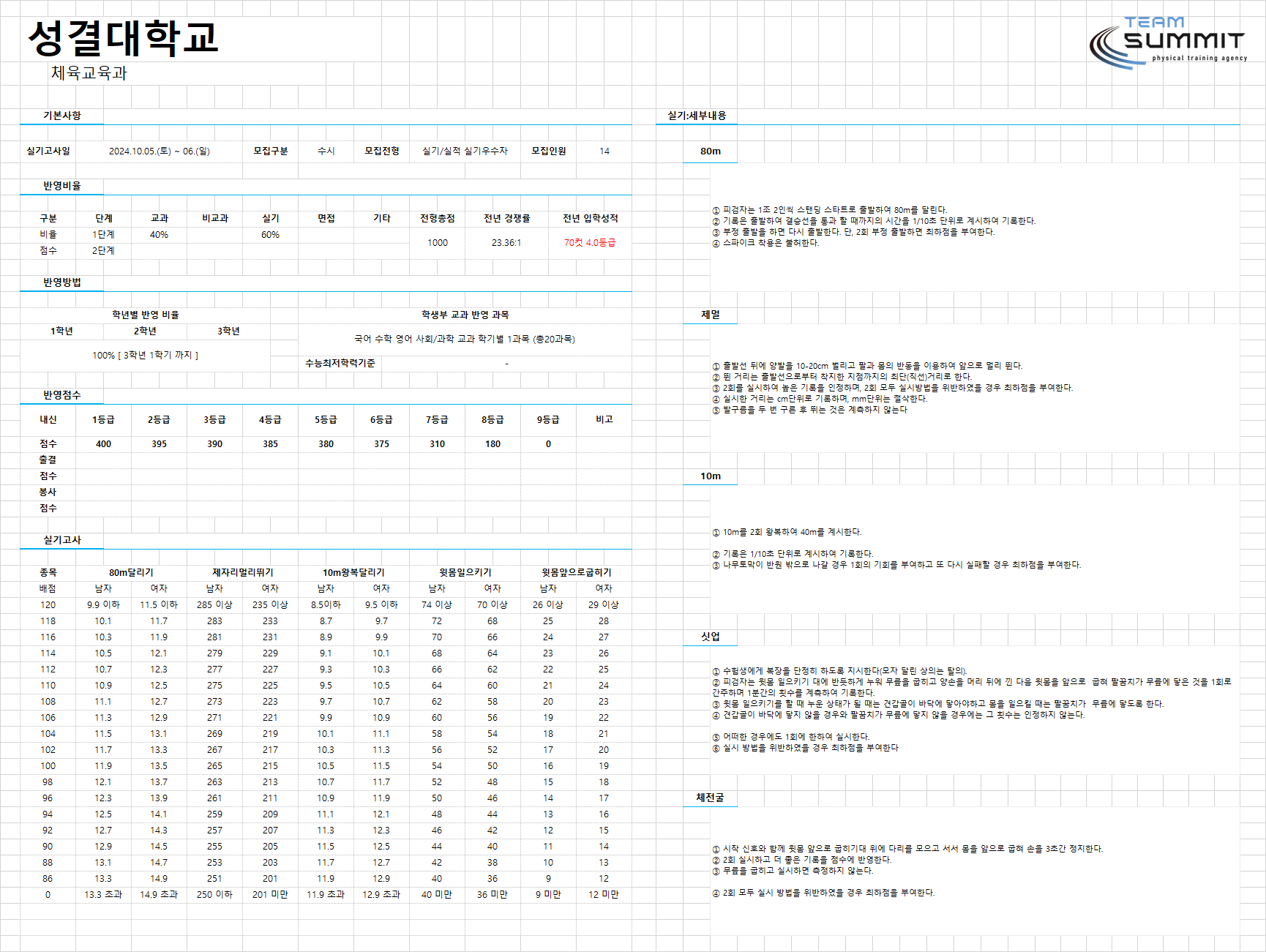Click the 모집인원 value 14 cell
This screenshot has width=1266, height=952.
[x=604, y=151]
